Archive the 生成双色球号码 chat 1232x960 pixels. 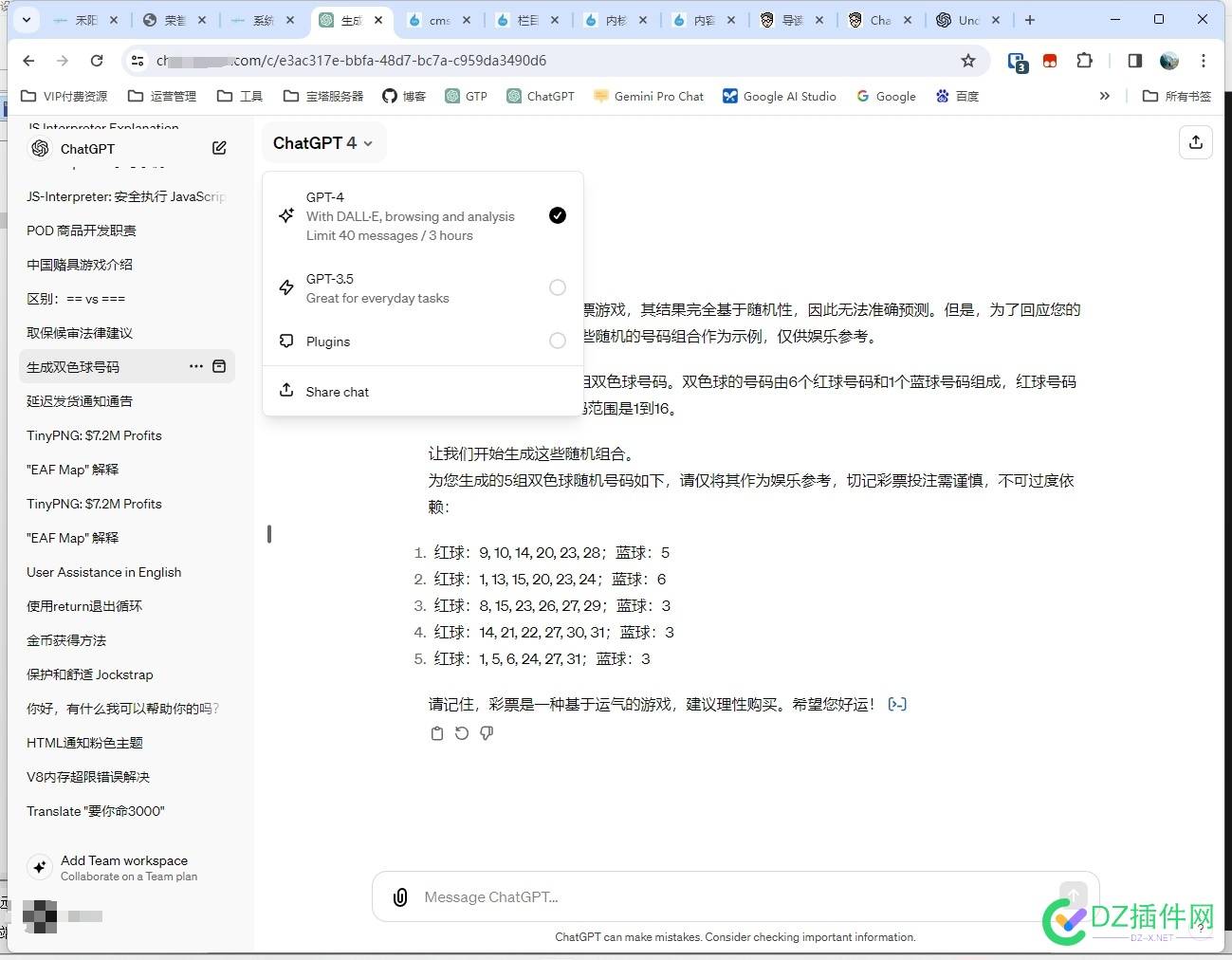coord(219,366)
